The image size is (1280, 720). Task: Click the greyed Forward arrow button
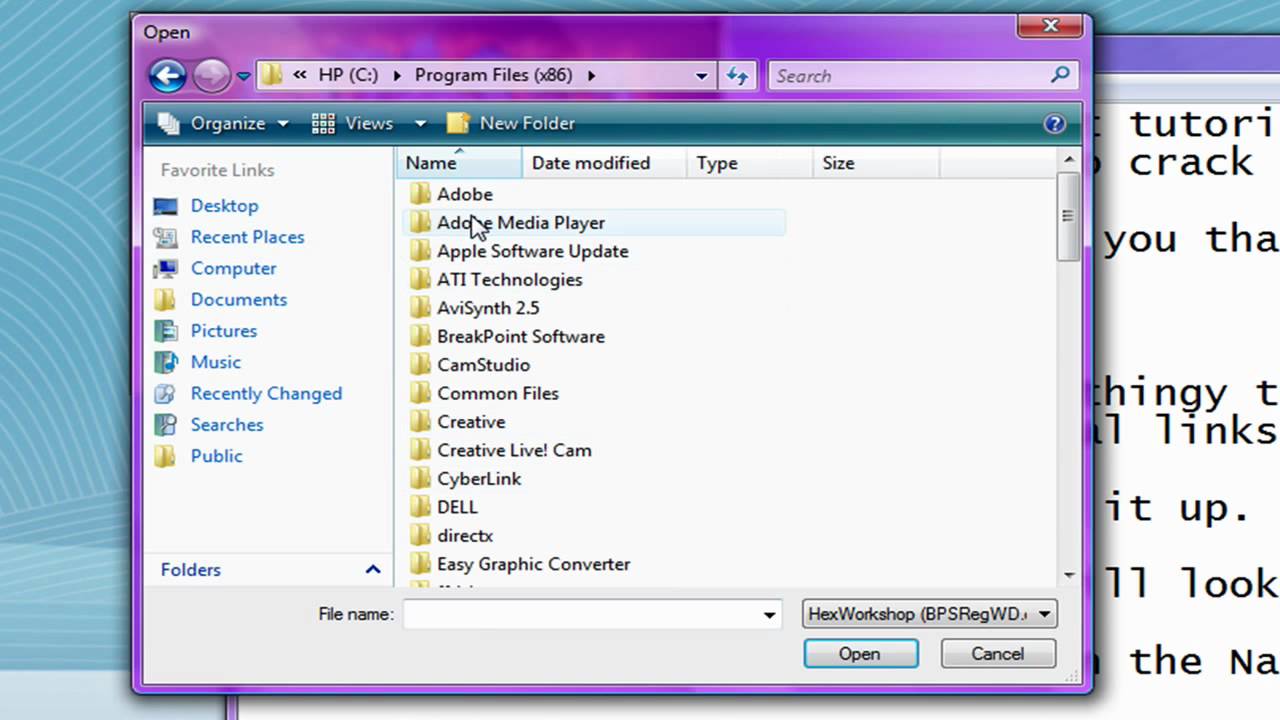[x=210, y=75]
